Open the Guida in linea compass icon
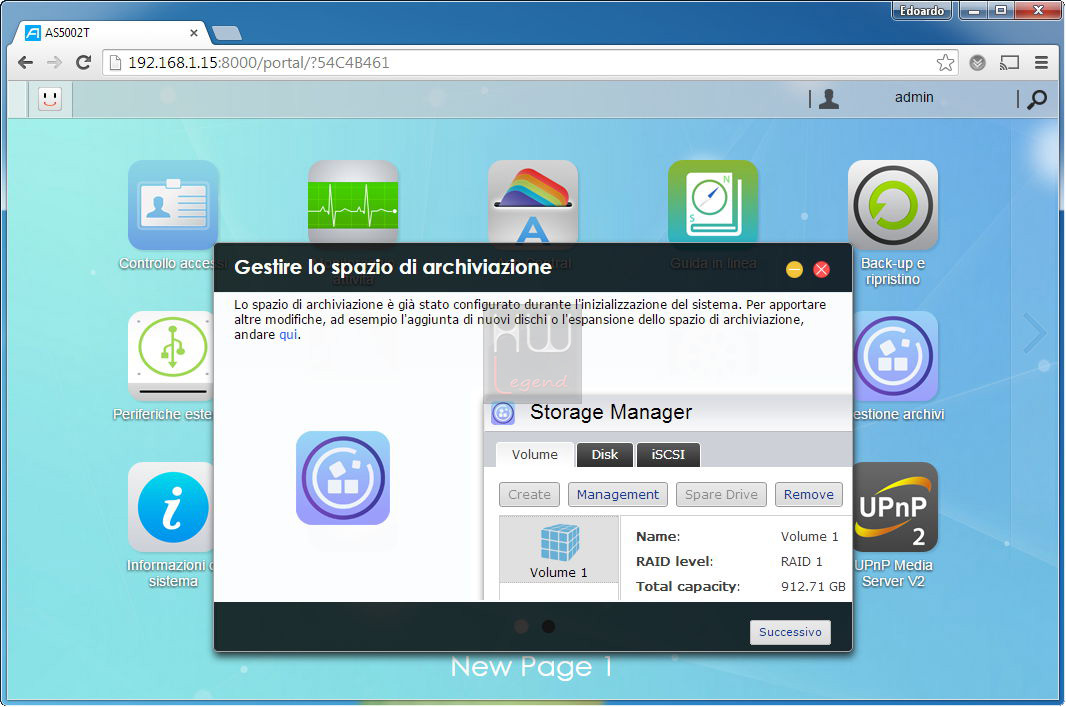1066x707 pixels. coord(712,202)
